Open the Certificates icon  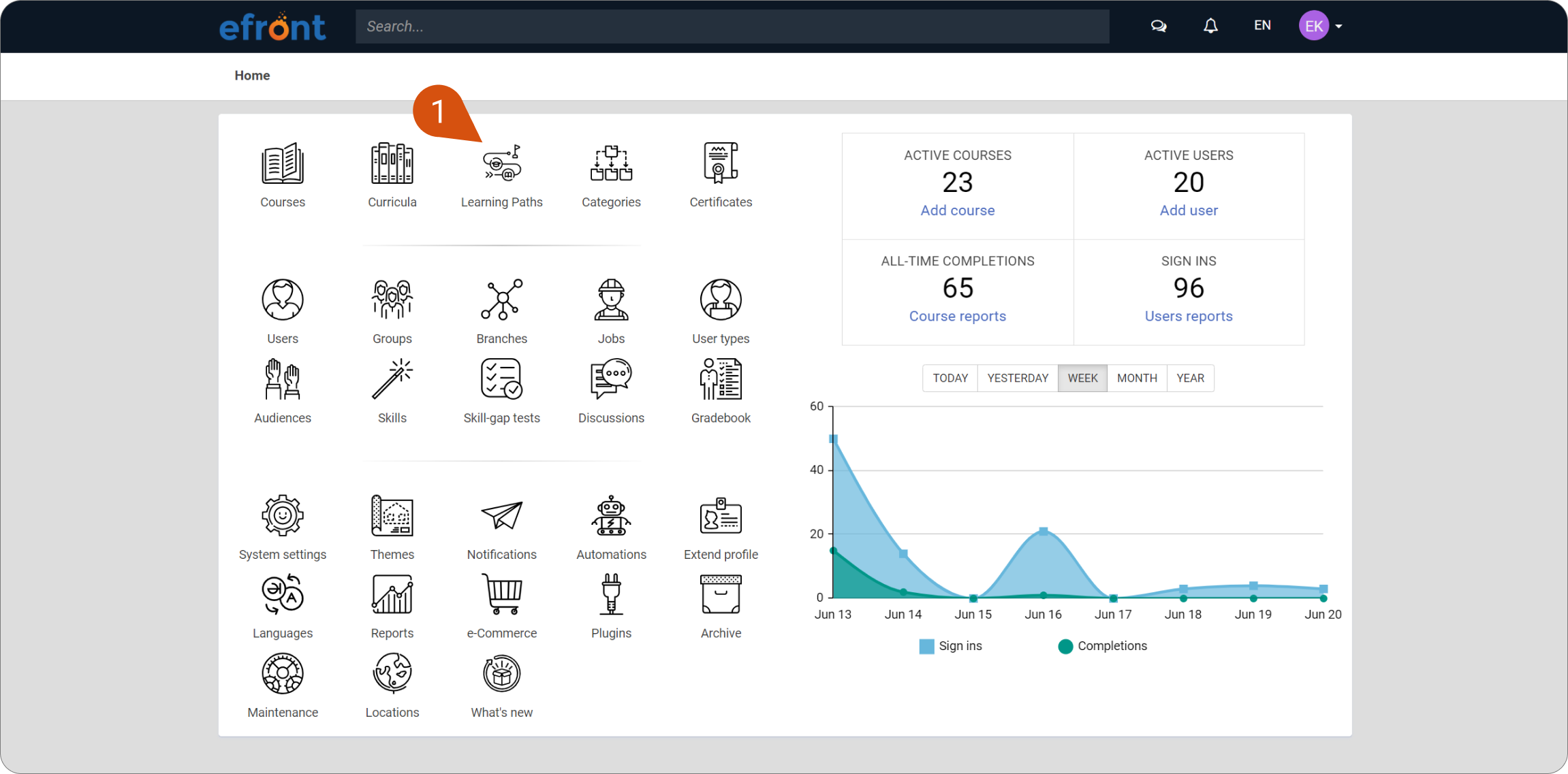click(720, 163)
